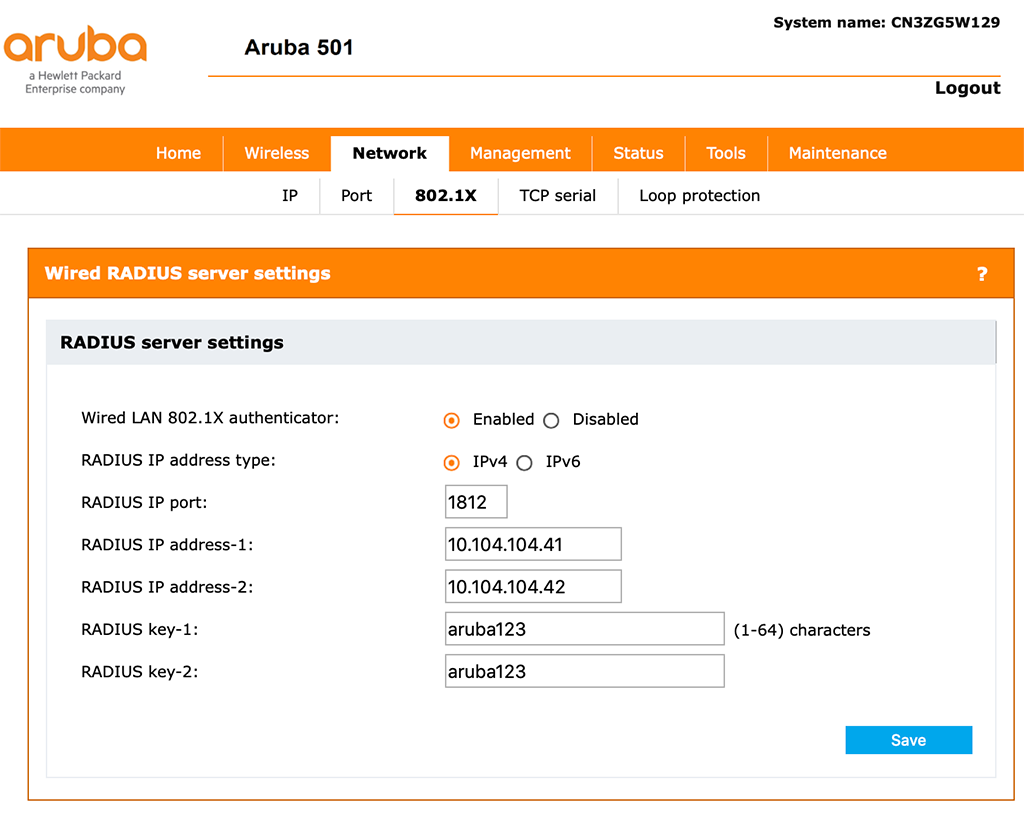Open the IP sub-tab

point(290,196)
